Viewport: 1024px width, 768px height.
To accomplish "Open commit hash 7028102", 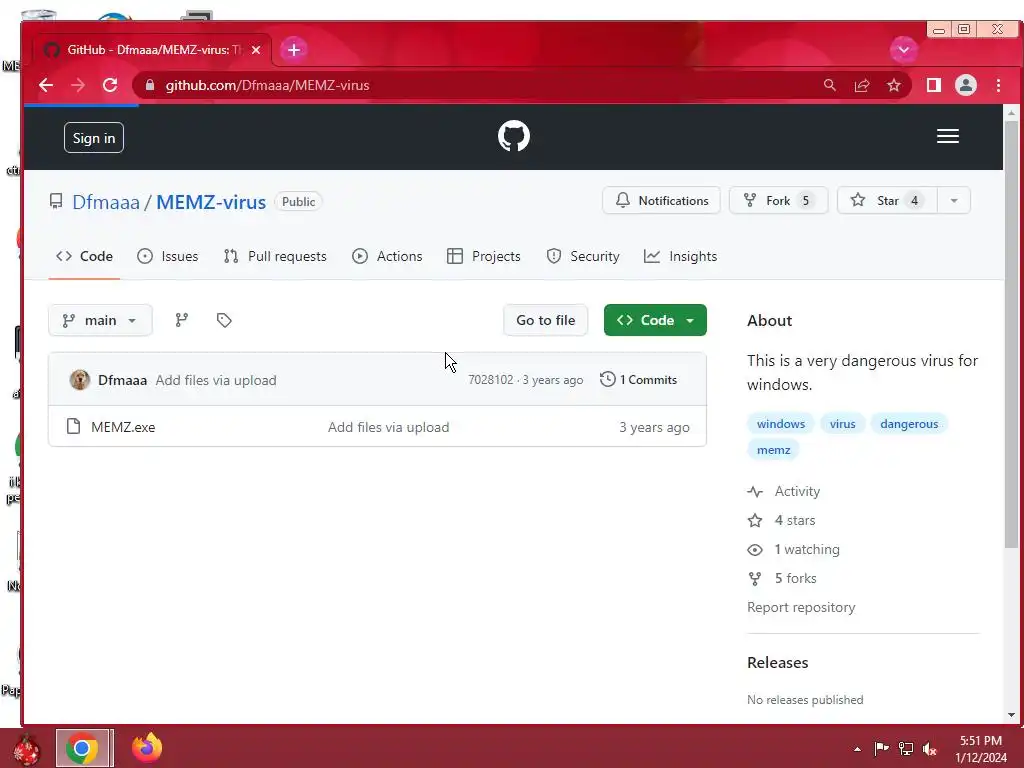I will coord(490,380).
